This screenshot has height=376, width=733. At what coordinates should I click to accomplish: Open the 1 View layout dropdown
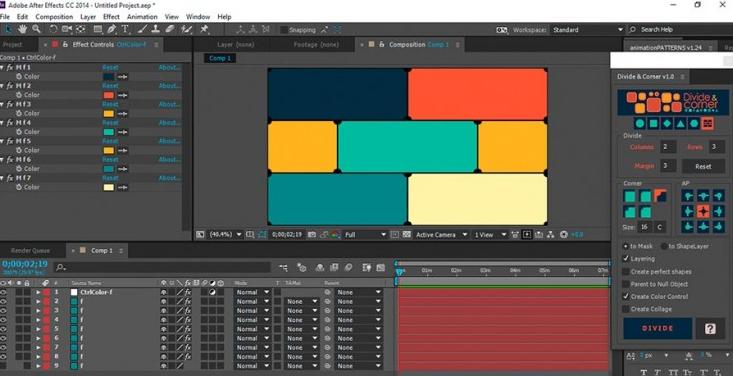pyautogui.click(x=490, y=234)
